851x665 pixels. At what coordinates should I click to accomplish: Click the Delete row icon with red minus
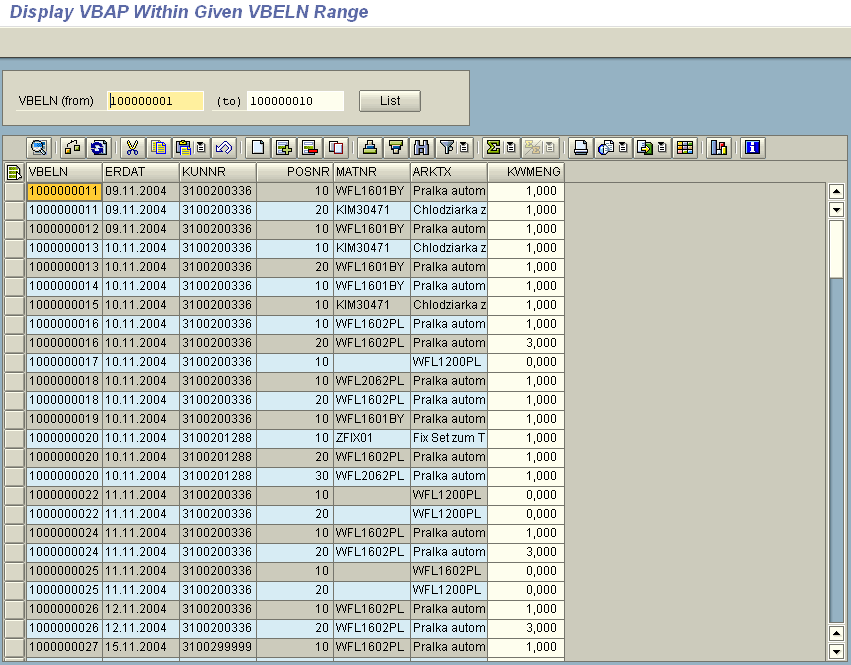pyautogui.click(x=309, y=148)
